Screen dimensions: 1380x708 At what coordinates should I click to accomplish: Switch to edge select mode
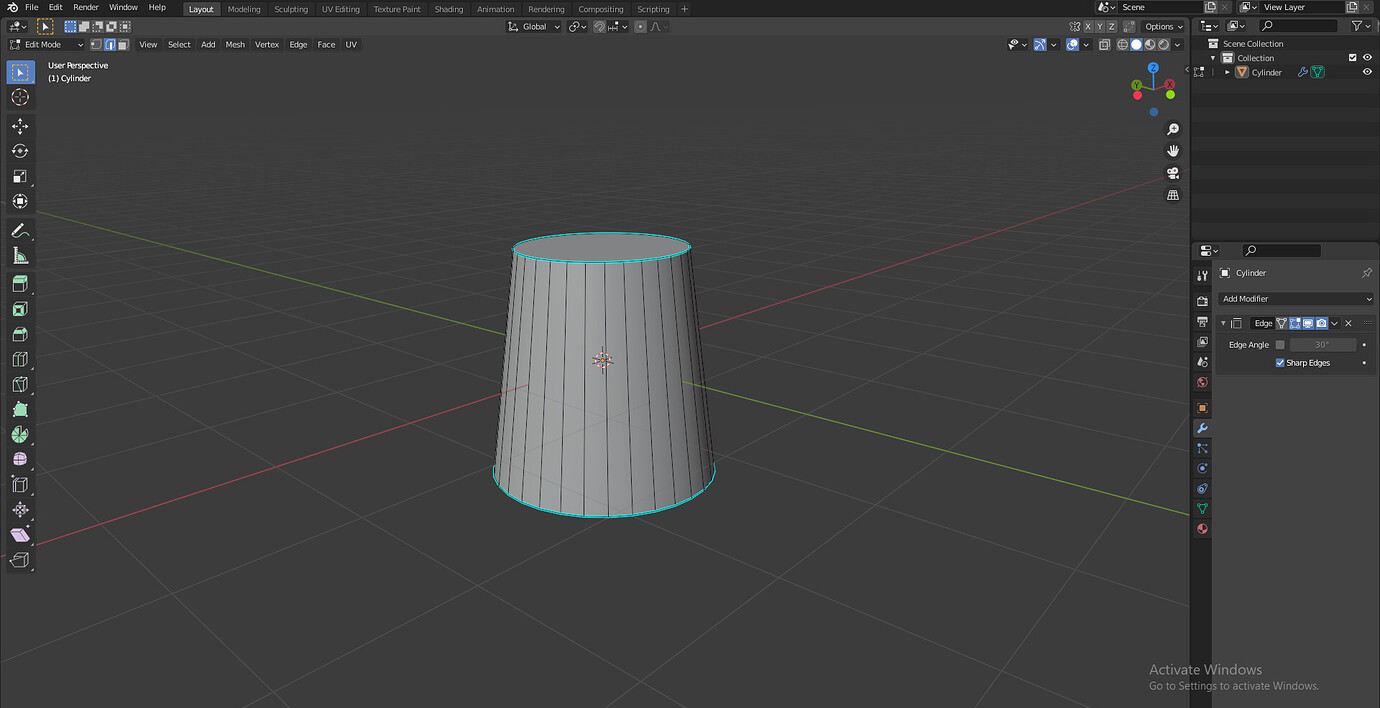pos(110,44)
